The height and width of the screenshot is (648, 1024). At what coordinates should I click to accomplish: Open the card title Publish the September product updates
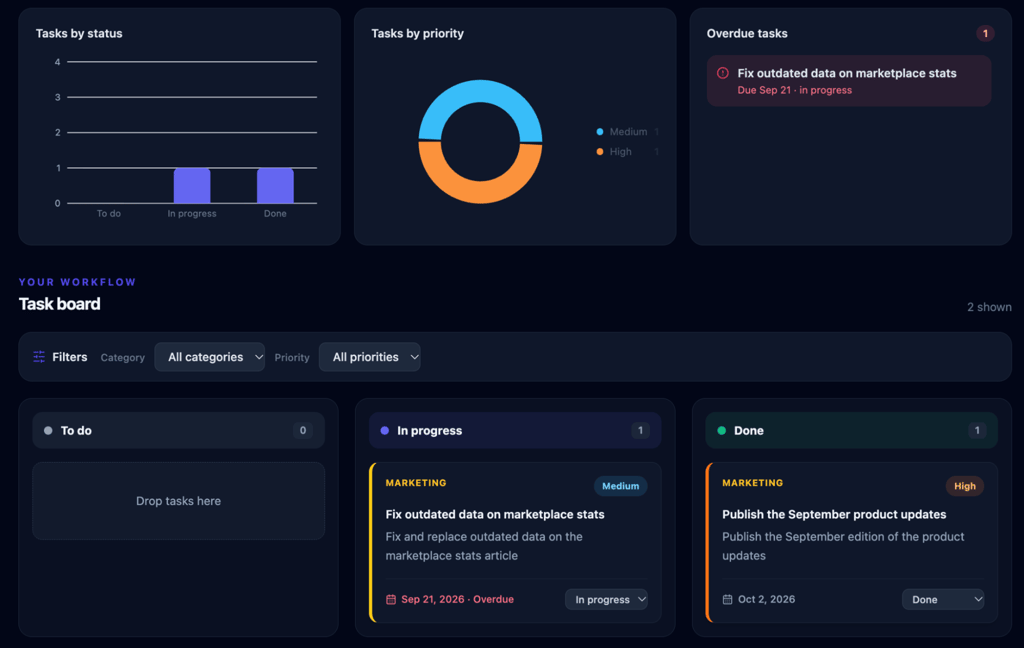point(834,514)
